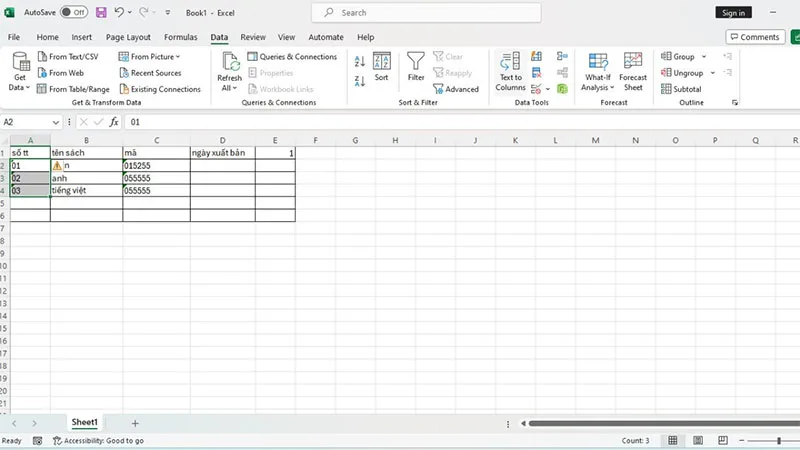
Task: Open the Outline dialog launcher
Action: [735, 103]
